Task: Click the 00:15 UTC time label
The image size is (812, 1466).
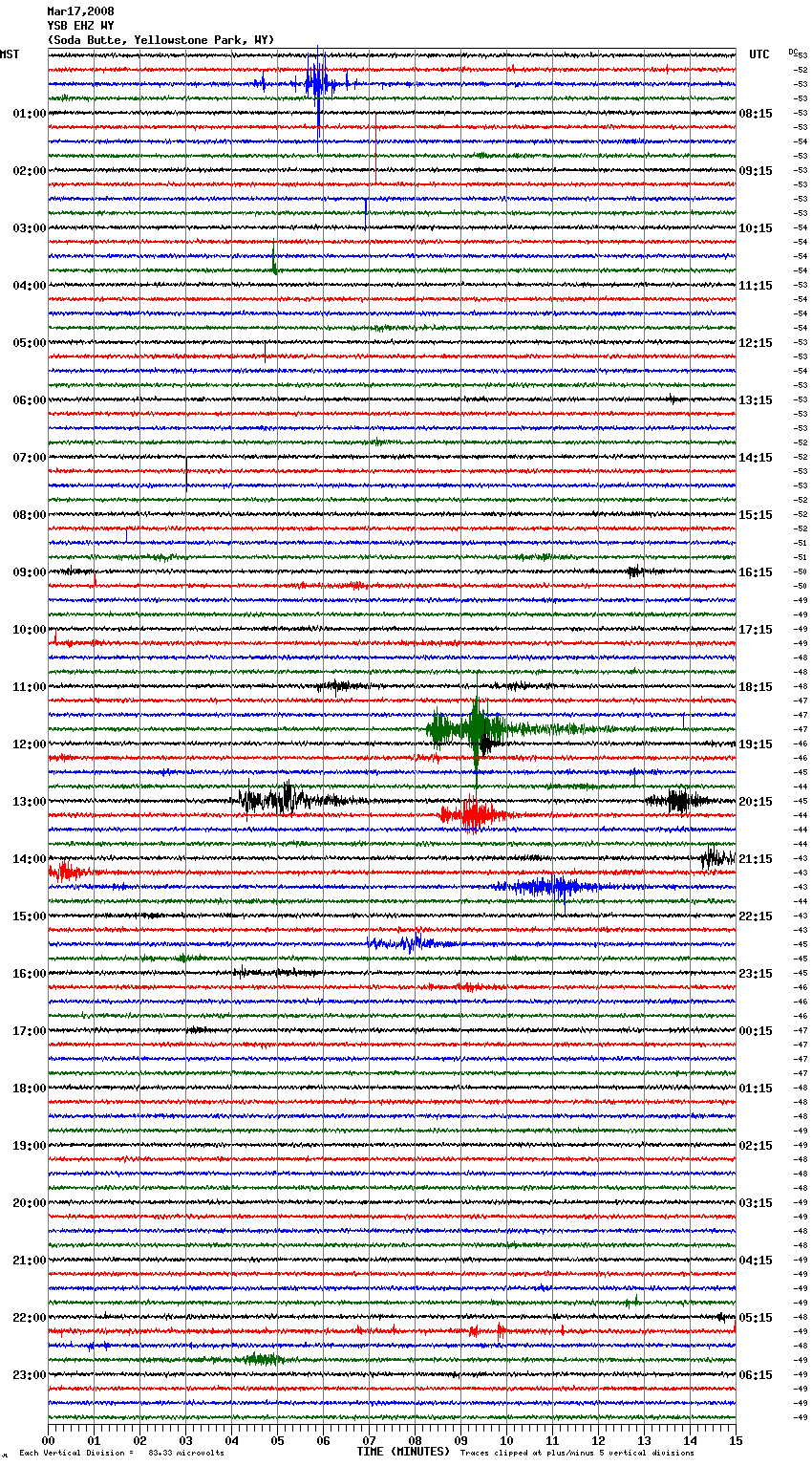Action: click(x=756, y=1031)
